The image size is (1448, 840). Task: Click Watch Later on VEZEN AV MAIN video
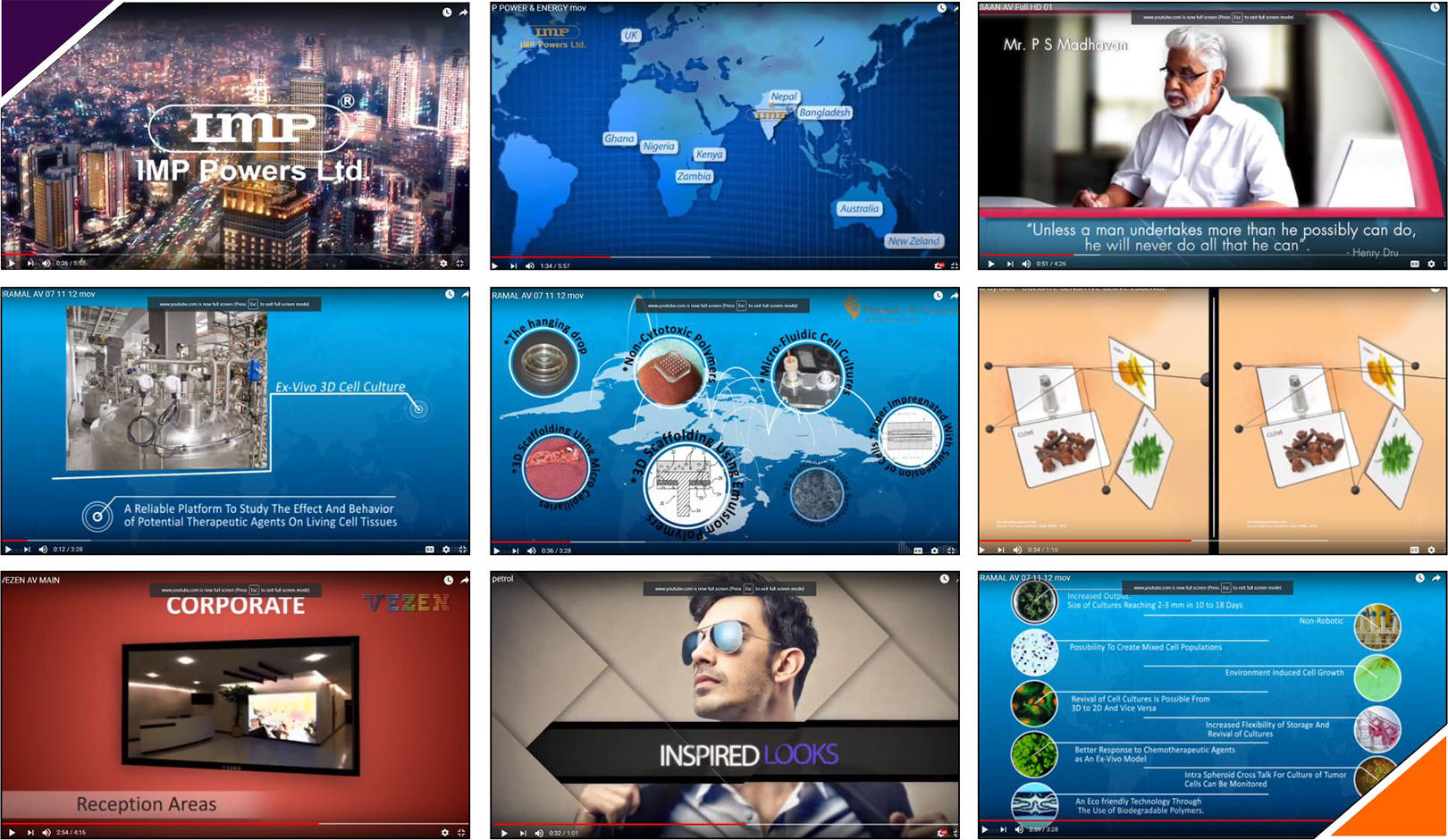(449, 580)
